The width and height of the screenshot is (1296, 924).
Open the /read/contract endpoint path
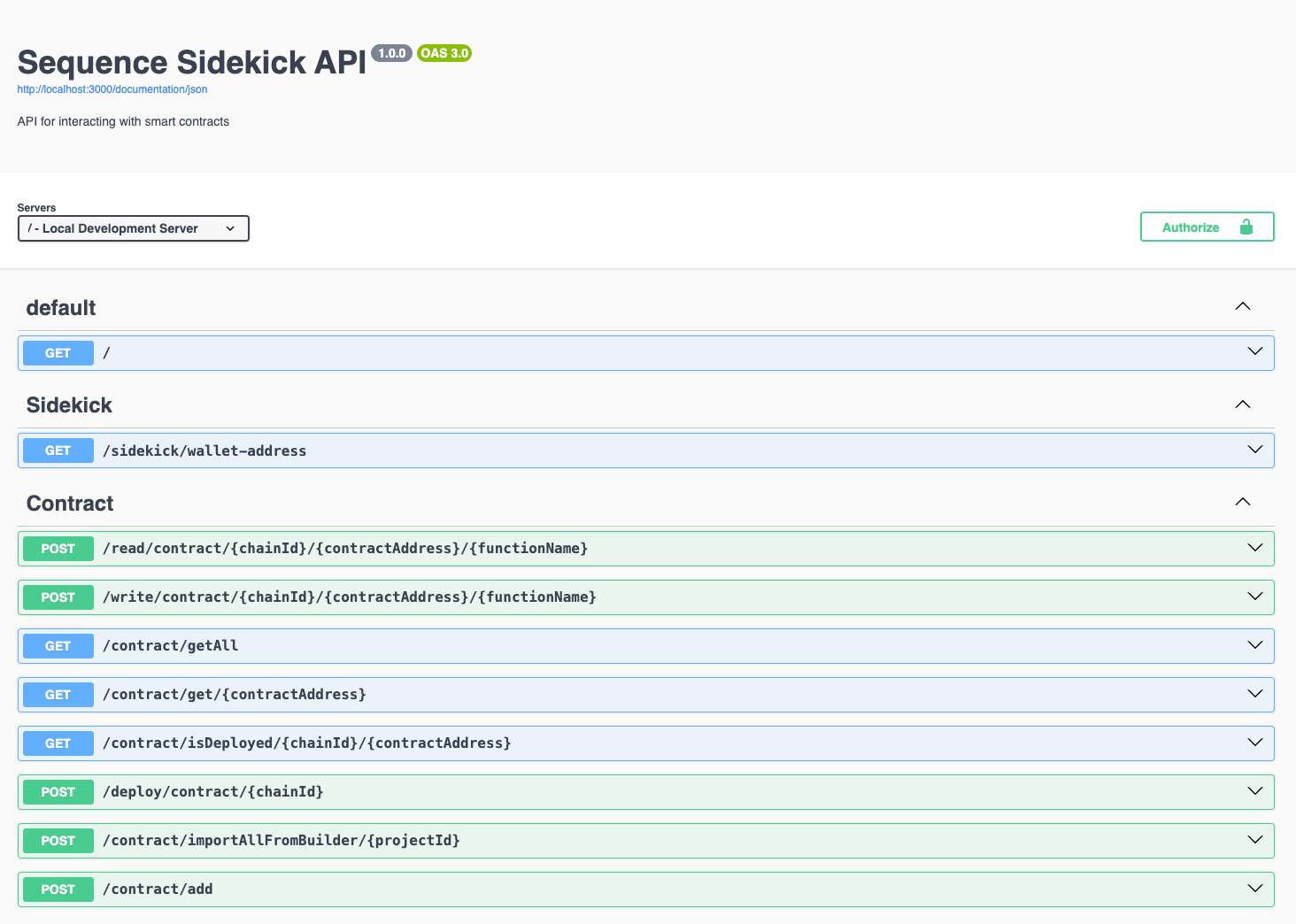pyautogui.click(x=345, y=549)
